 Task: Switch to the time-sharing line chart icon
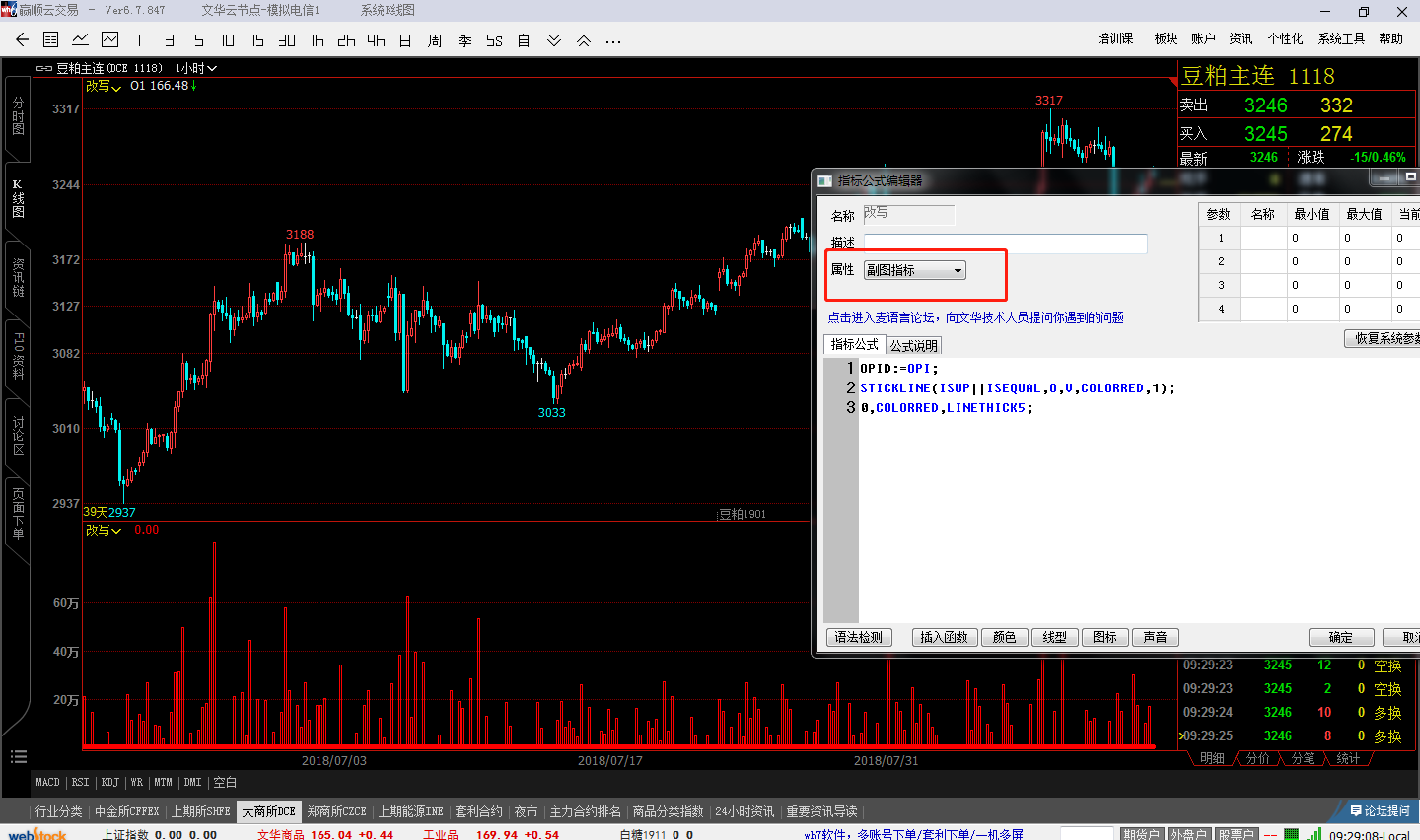coord(81,40)
